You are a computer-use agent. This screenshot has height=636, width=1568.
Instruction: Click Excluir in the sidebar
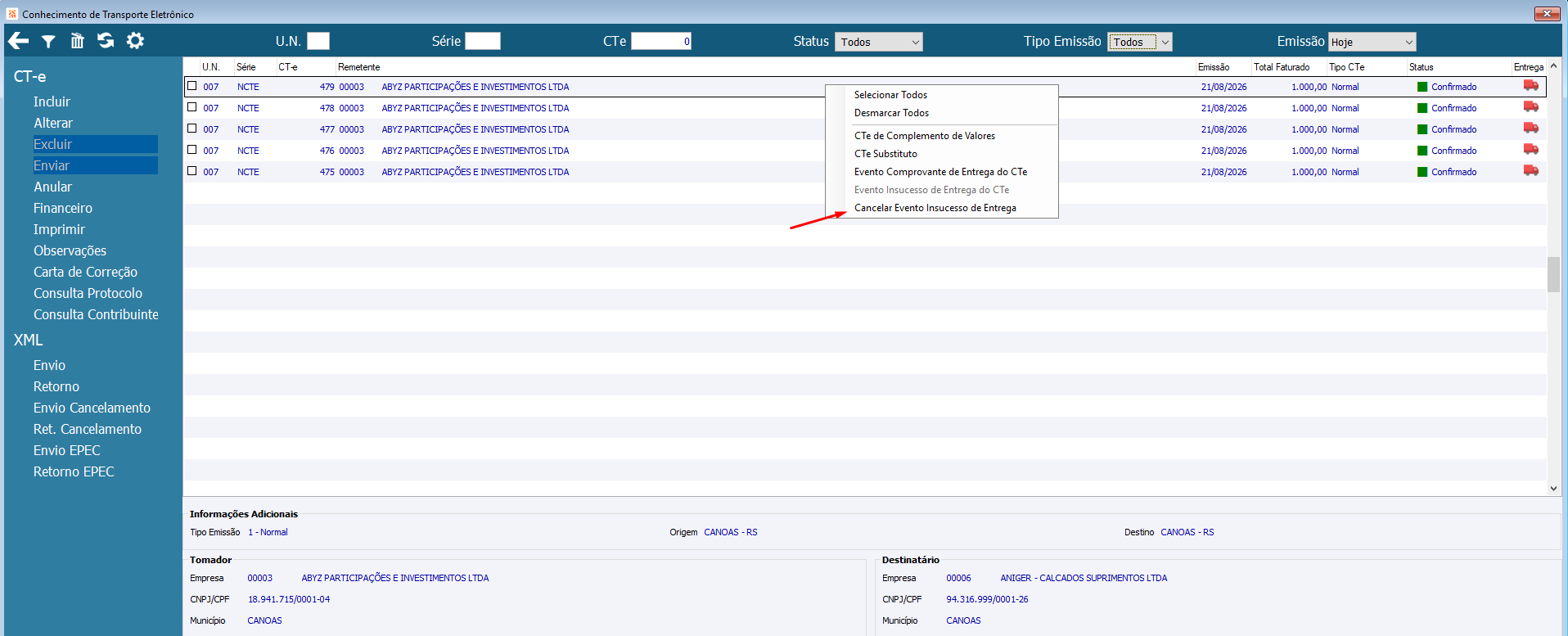(95, 144)
